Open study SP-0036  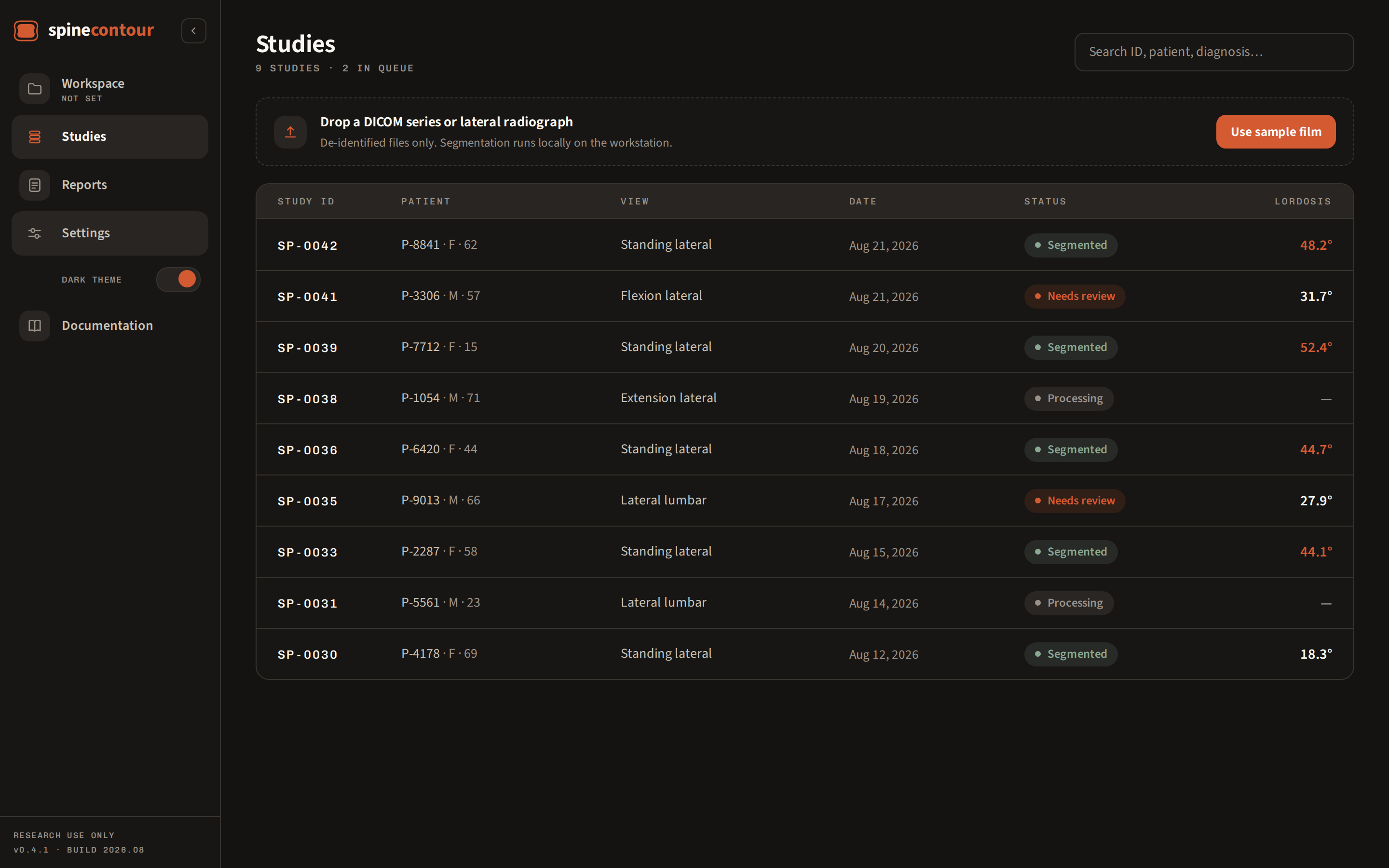(804, 449)
